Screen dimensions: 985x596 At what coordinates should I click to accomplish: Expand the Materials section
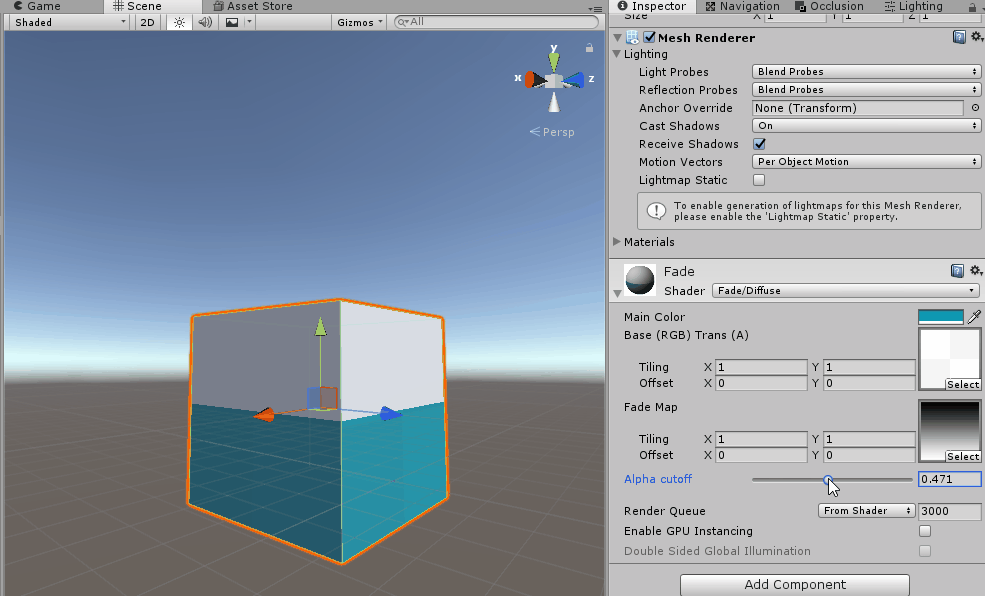617,242
